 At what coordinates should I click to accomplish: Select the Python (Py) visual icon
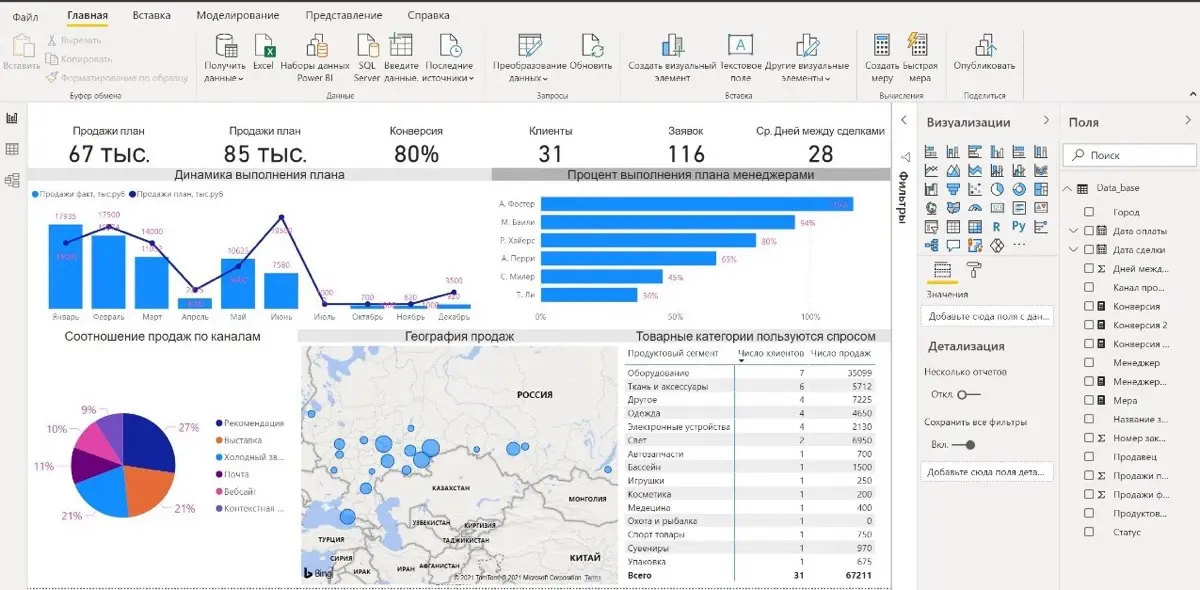(1019, 226)
